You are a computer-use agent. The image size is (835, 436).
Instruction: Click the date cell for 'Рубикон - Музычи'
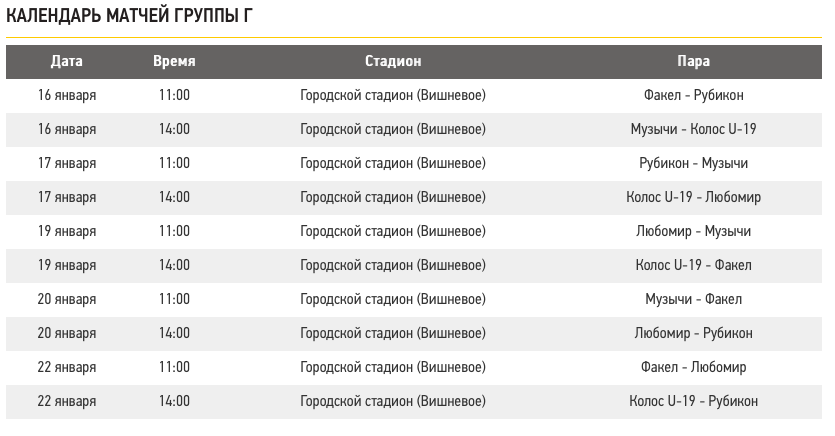point(67,163)
